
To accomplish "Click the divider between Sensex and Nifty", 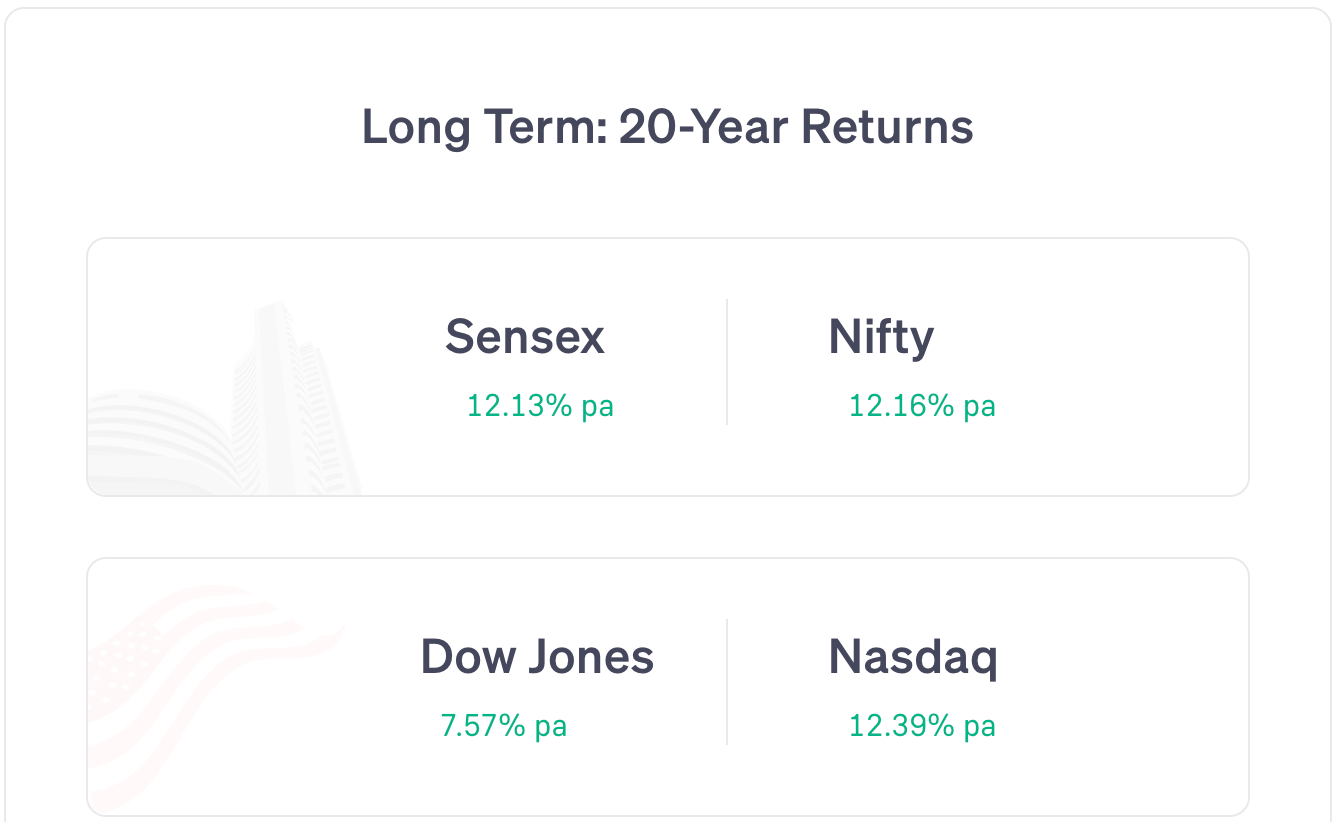I will (727, 362).
